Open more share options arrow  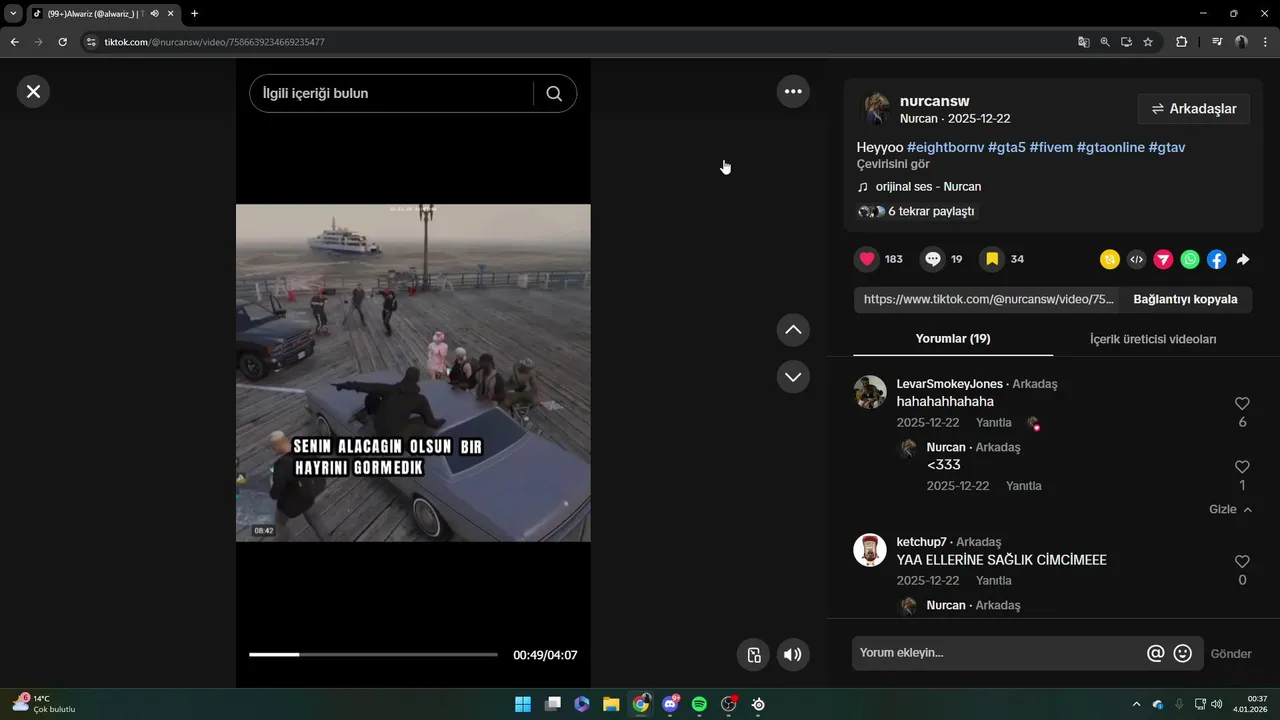(1243, 259)
